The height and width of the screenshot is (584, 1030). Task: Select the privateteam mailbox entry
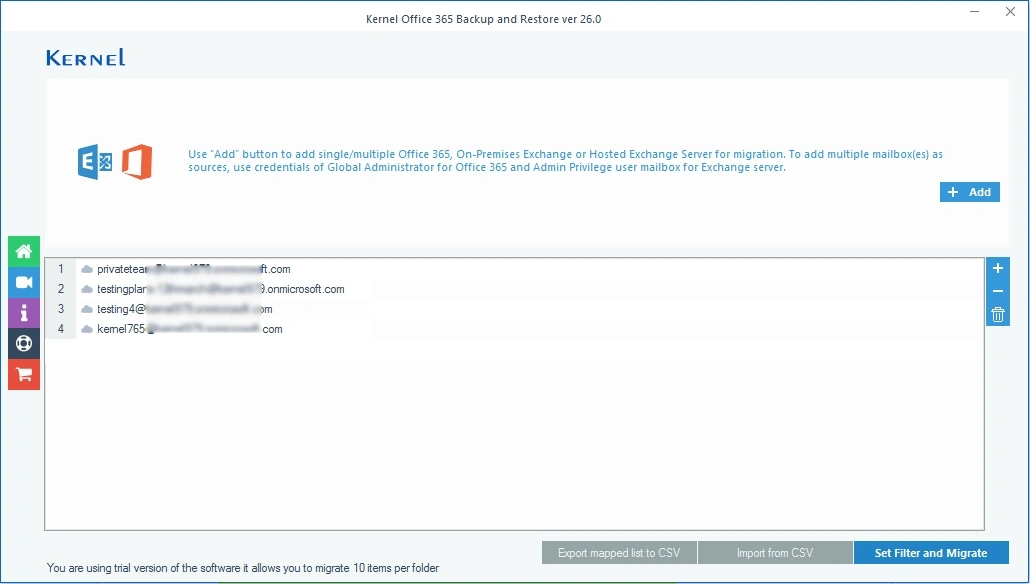pos(194,269)
